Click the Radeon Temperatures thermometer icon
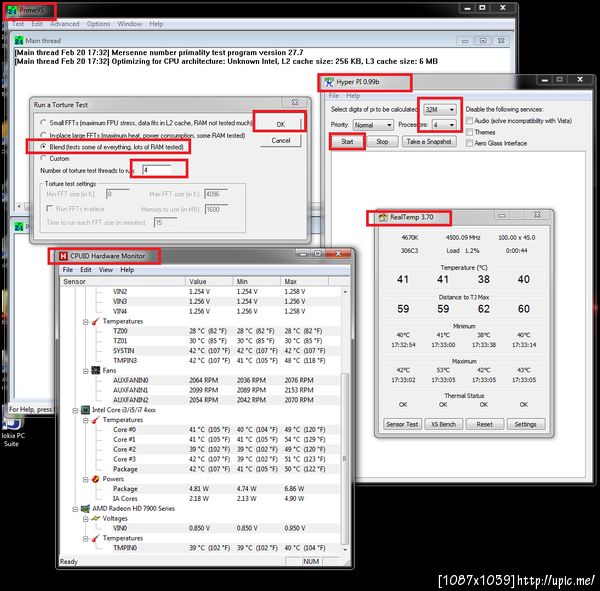This screenshot has width=600, height=591. pyautogui.click(x=96, y=538)
